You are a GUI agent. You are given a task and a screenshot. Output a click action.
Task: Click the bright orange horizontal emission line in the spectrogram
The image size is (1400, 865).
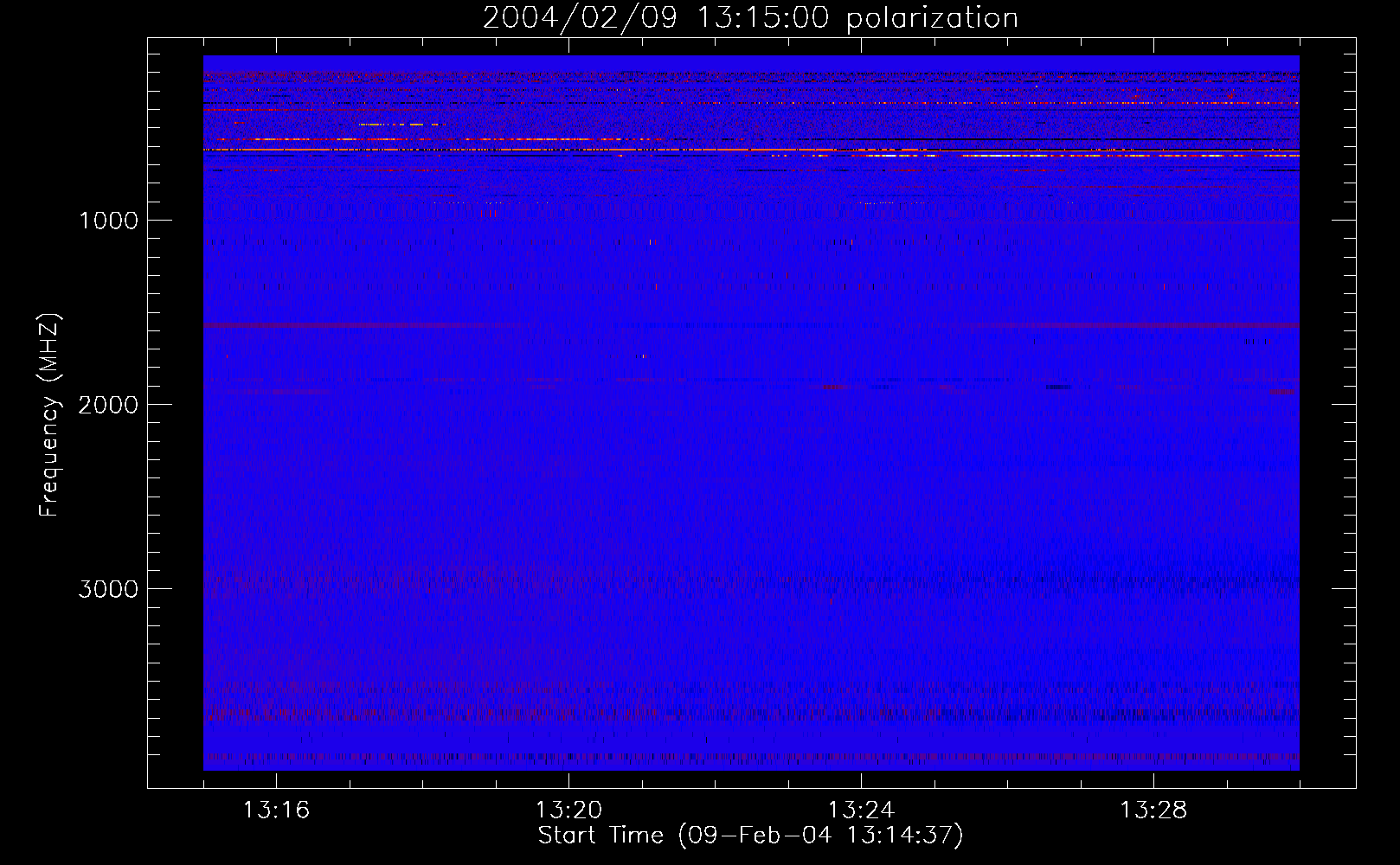pyautogui.click(x=751, y=151)
